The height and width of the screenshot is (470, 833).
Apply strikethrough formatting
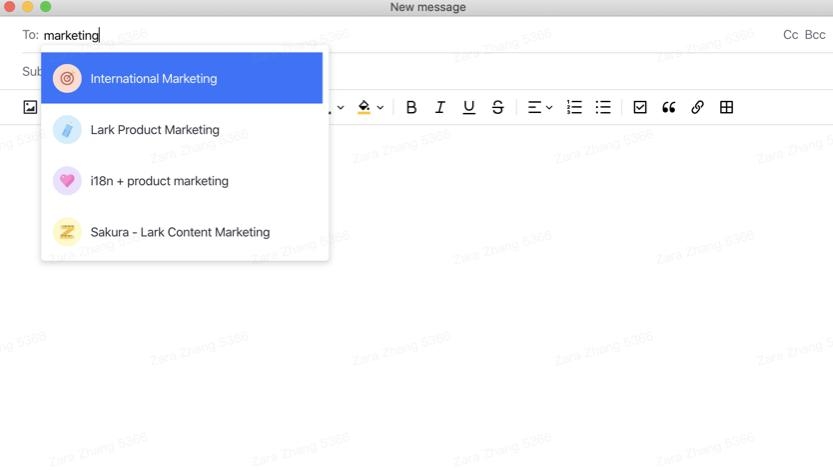[498, 107]
